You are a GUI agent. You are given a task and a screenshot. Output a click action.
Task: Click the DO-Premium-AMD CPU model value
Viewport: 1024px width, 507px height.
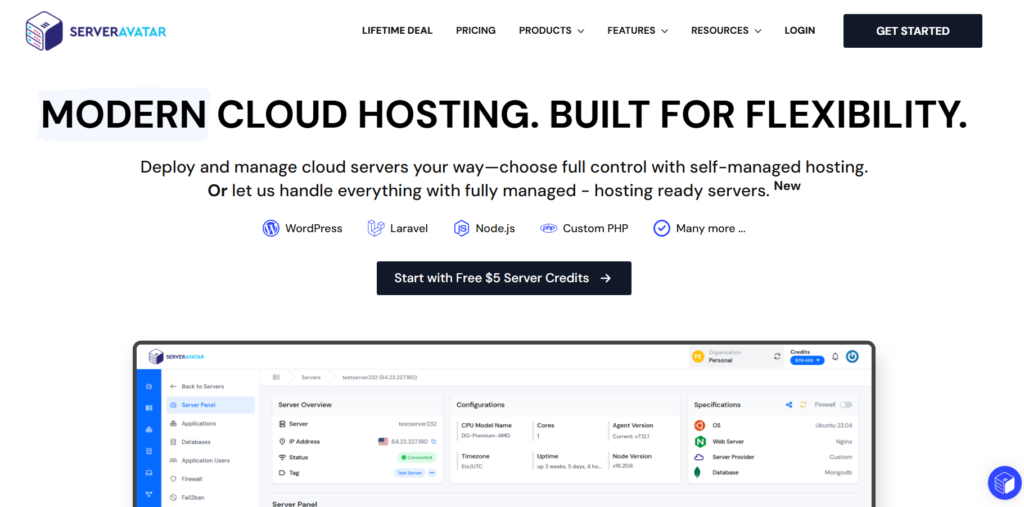tap(484, 435)
